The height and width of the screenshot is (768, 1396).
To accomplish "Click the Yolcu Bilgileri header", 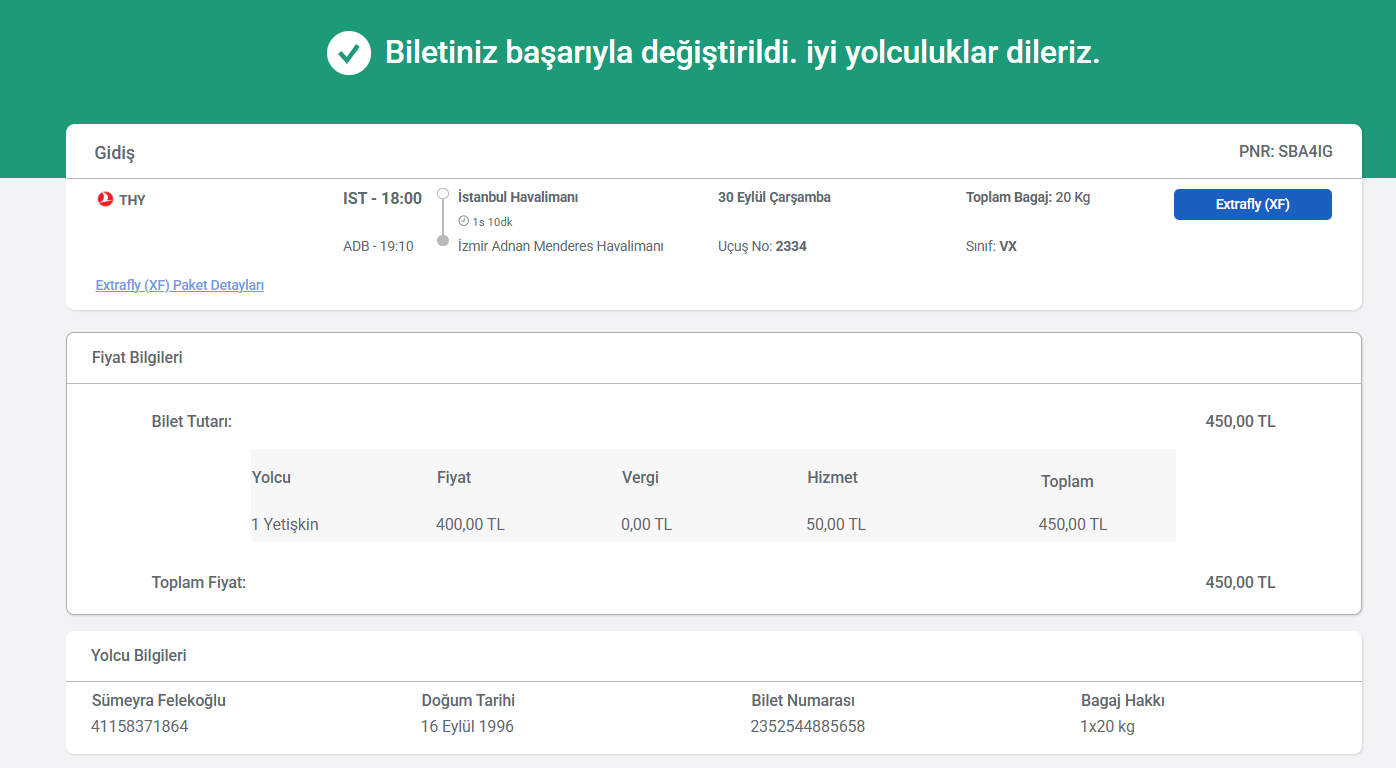I will (x=139, y=656).
